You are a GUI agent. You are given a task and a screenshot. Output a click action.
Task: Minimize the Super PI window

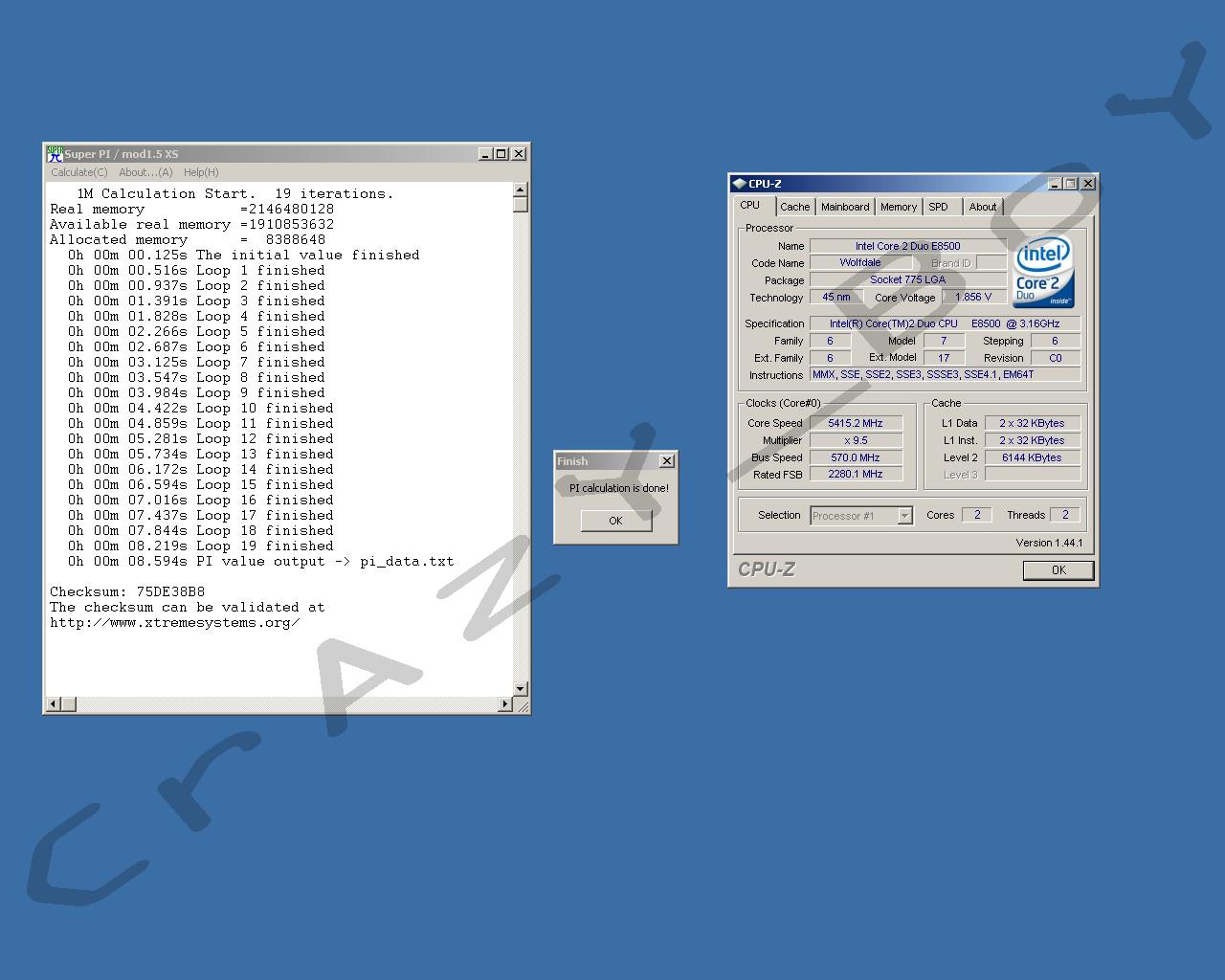[x=485, y=154]
